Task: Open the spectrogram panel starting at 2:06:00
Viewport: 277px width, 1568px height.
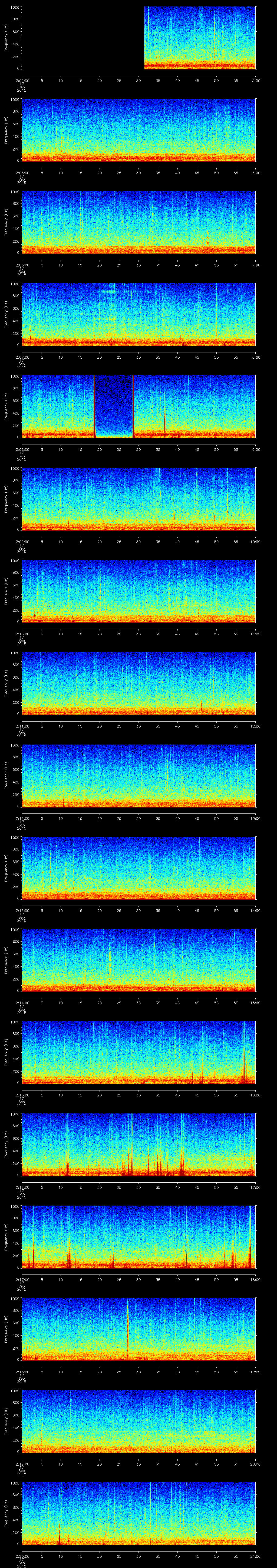Action: coord(139,222)
